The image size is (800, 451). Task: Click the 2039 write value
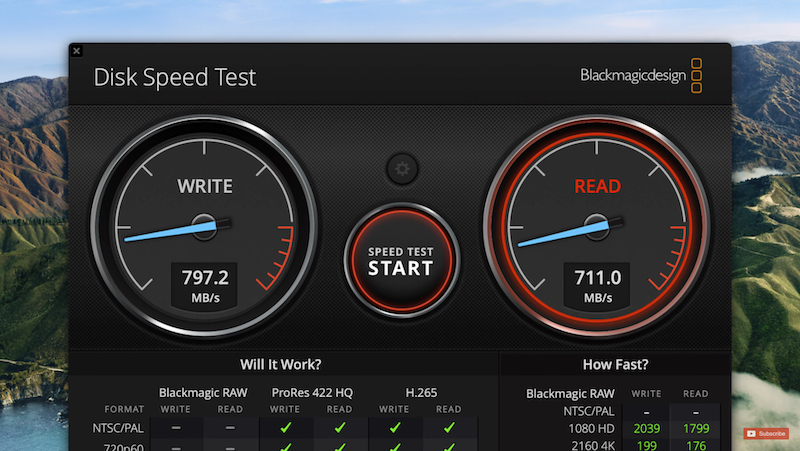click(646, 429)
